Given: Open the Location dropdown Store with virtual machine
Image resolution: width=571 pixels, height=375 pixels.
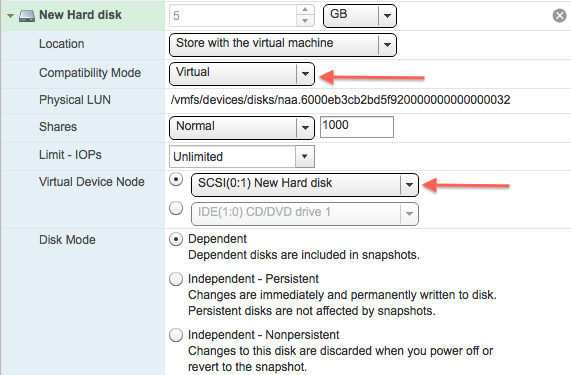Looking at the screenshot, I should [283, 44].
